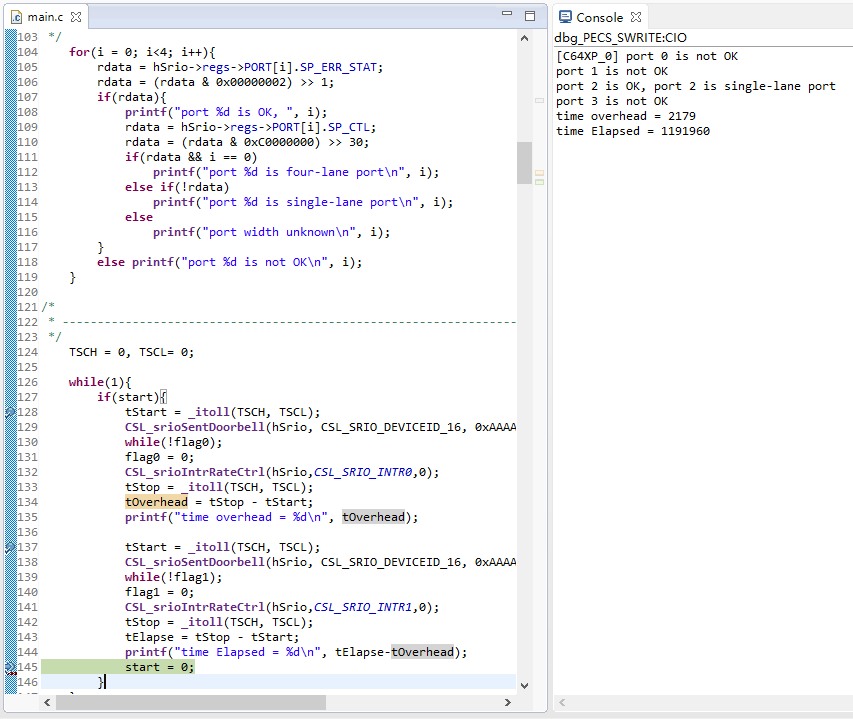Click 'while(1){' statement
This screenshot has height=719, width=853.
[x=100, y=382]
